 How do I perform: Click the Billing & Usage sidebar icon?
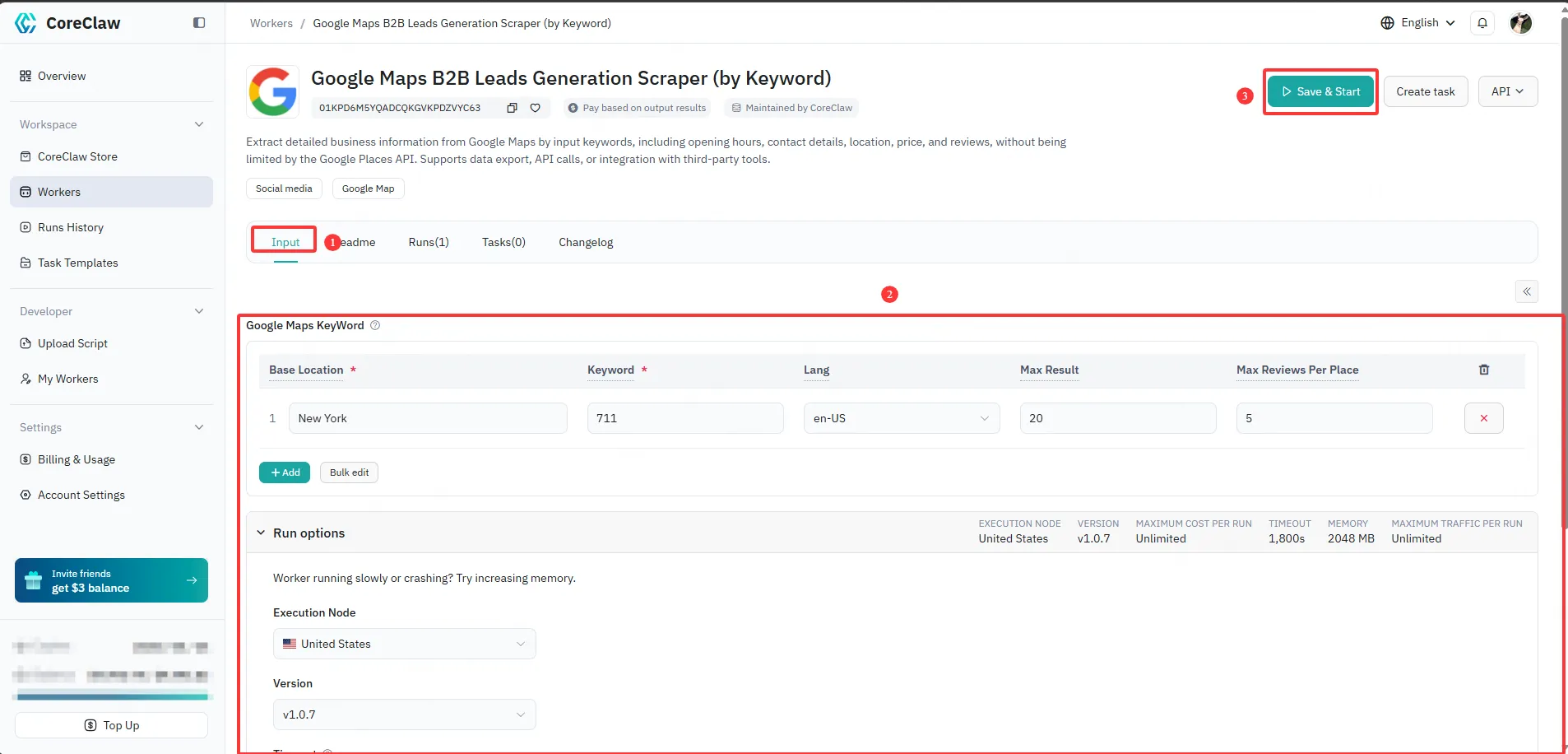(x=26, y=459)
